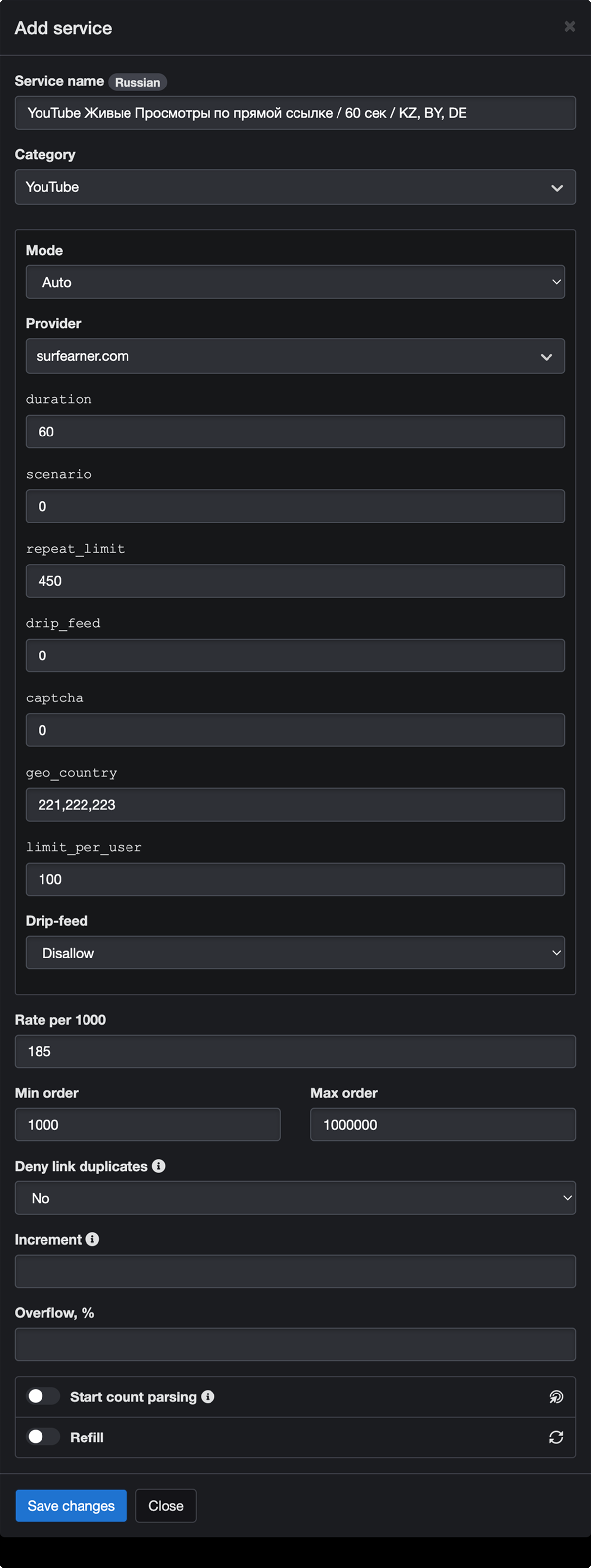Click the Russian language badge
This screenshot has height=1568, width=591.
coord(137,82)
